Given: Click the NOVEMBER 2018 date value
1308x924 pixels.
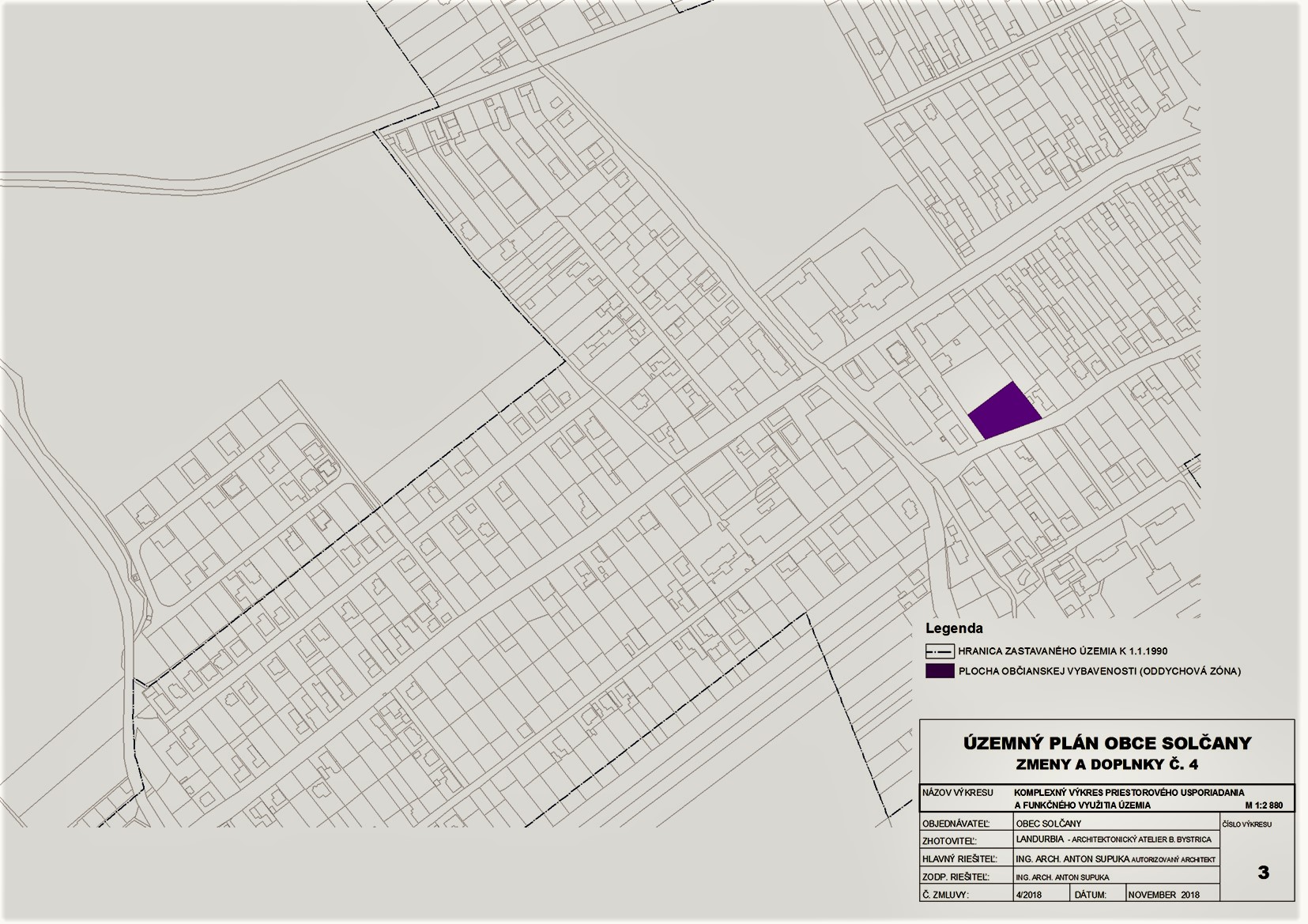Looking at the screenshot, I should click(1163, 895).
